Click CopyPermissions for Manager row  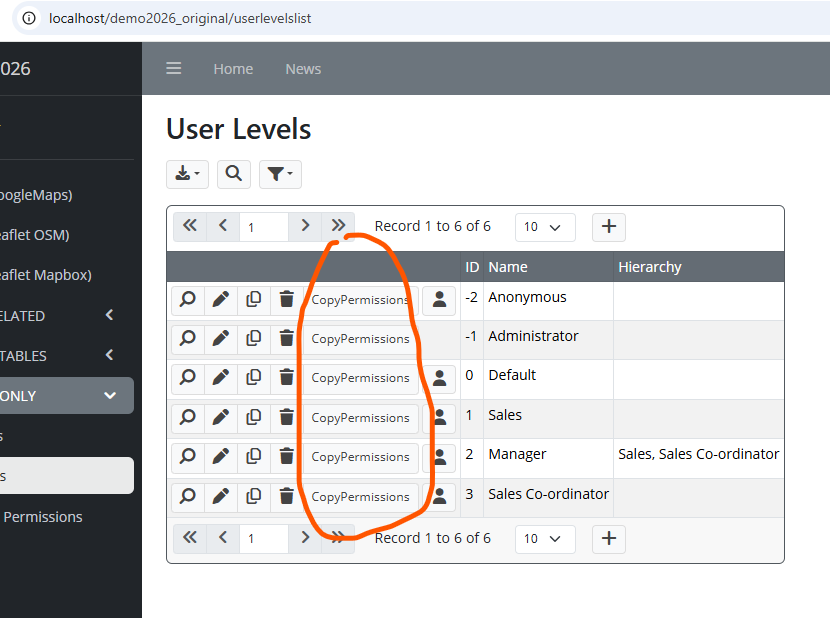tap(360, 457)
